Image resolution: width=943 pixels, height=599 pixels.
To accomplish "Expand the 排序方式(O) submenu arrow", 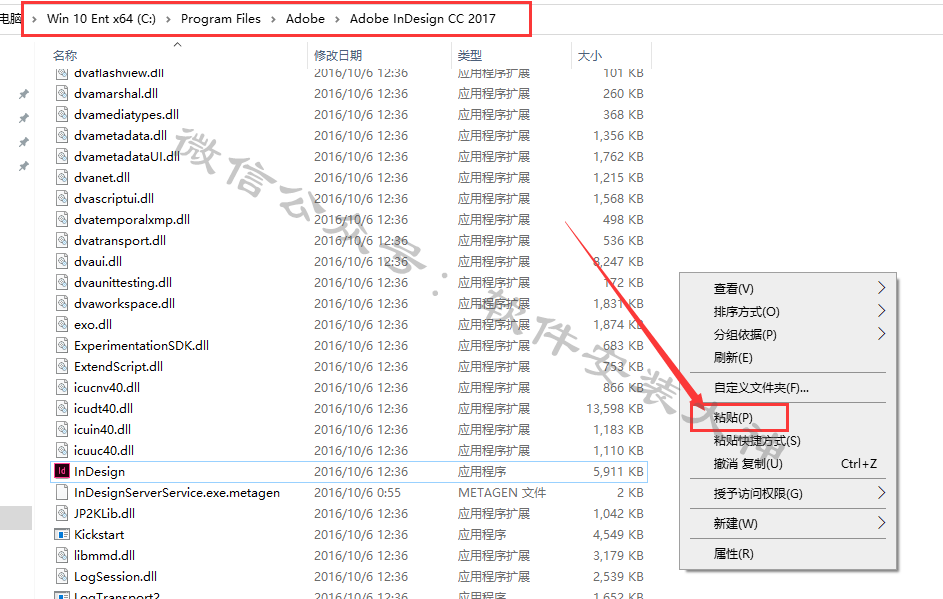I will [x=881, y=311].
